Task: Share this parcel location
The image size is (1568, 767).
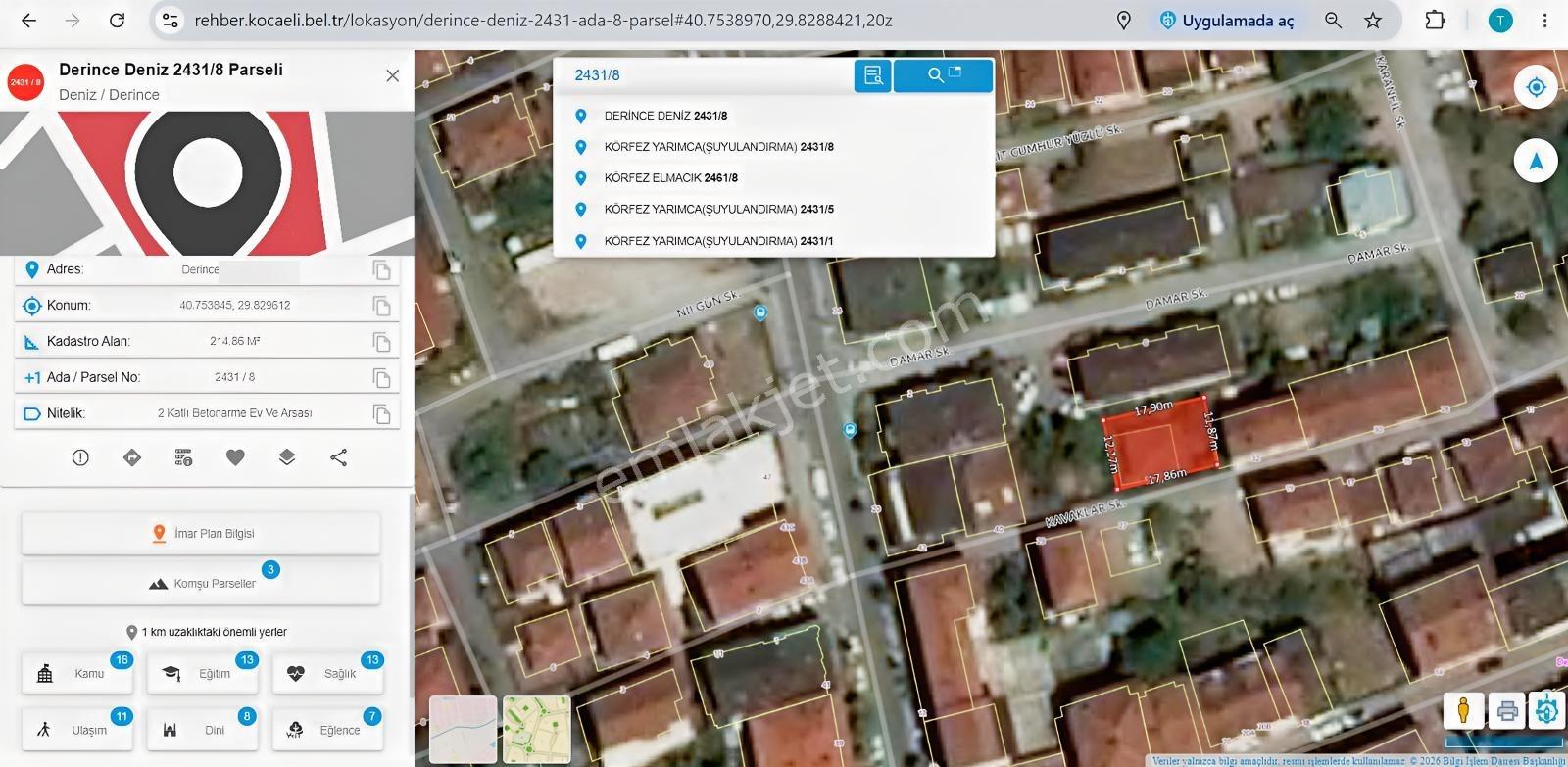Action: (x=339, y=457)
